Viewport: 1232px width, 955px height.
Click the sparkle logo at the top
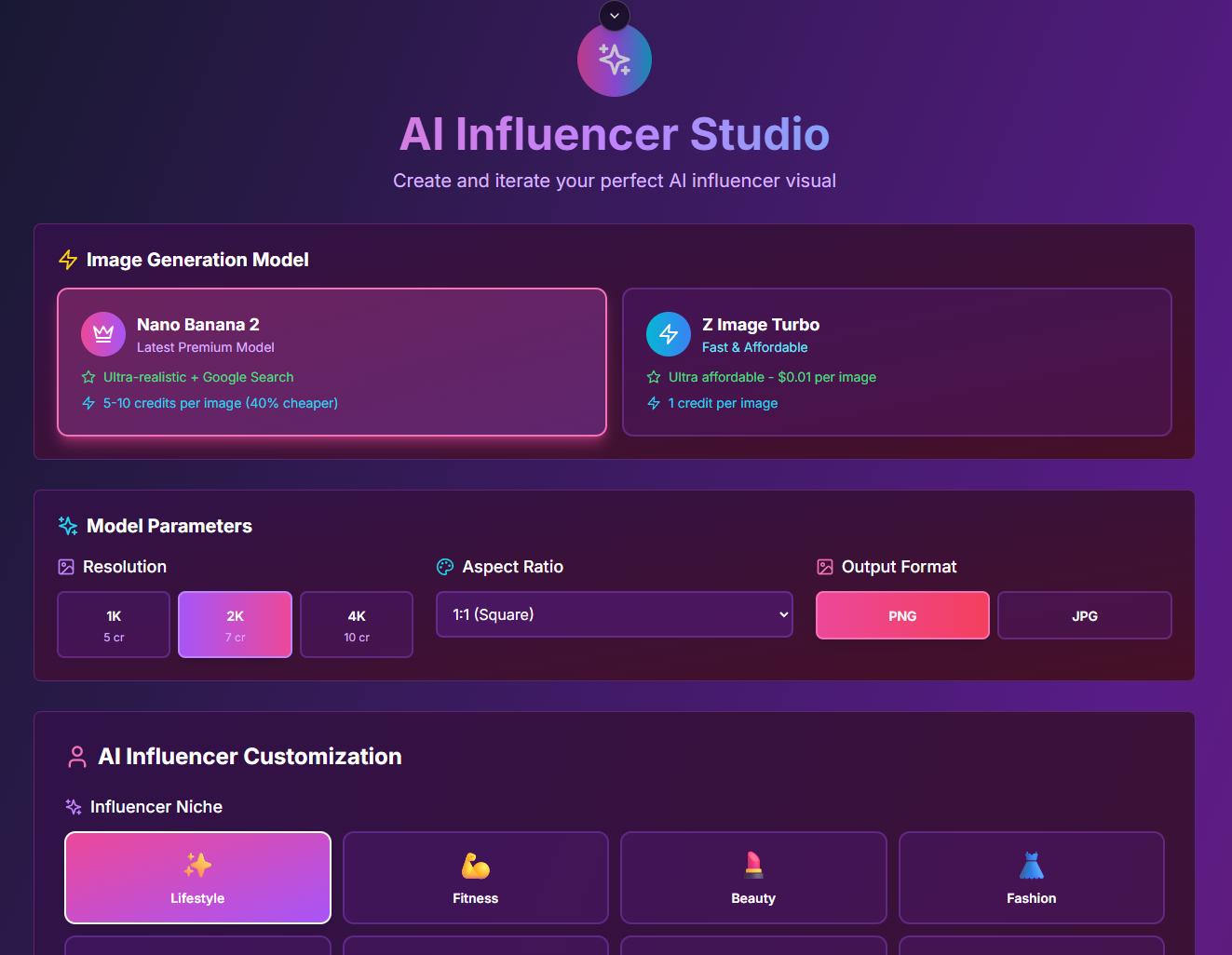(x=614, y=59)
